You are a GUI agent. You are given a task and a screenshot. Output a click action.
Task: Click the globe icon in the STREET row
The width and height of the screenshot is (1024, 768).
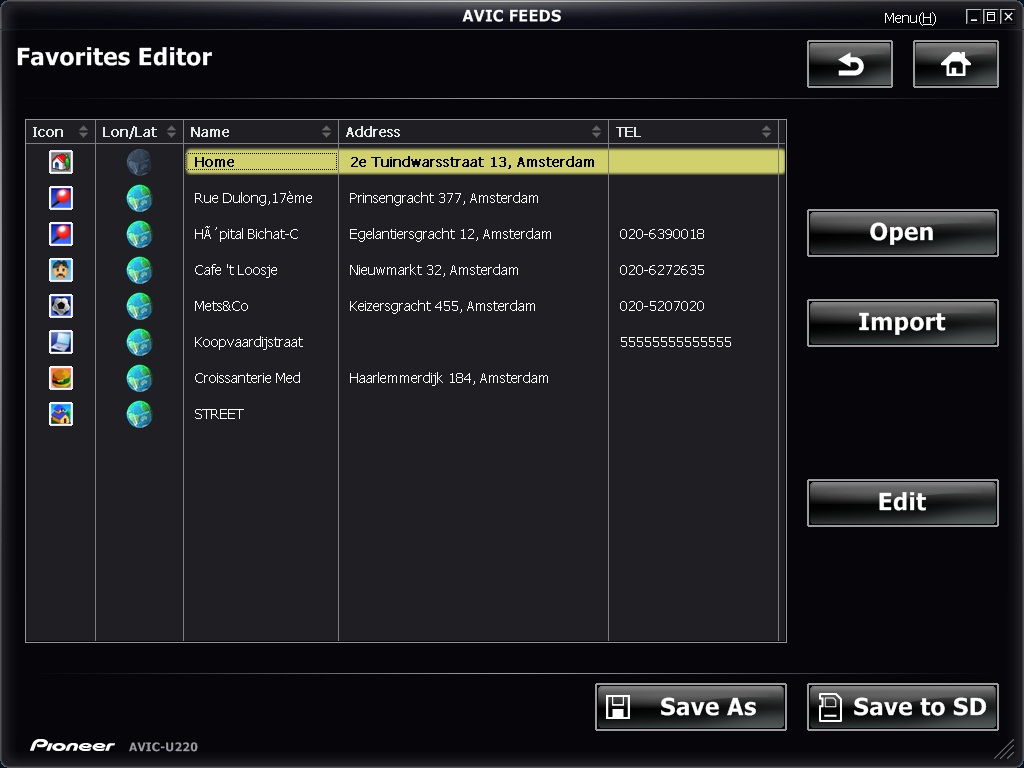[x=139, y=414]
